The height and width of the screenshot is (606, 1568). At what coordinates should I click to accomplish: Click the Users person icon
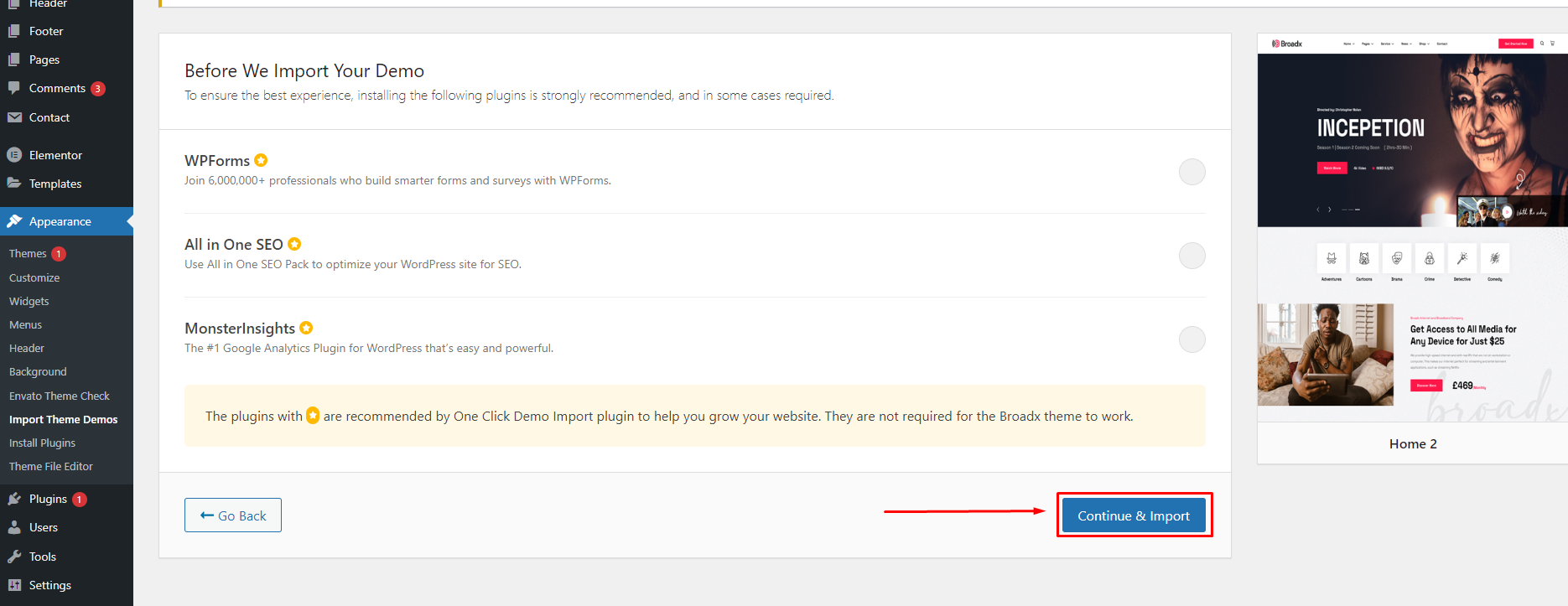[14, 527]
